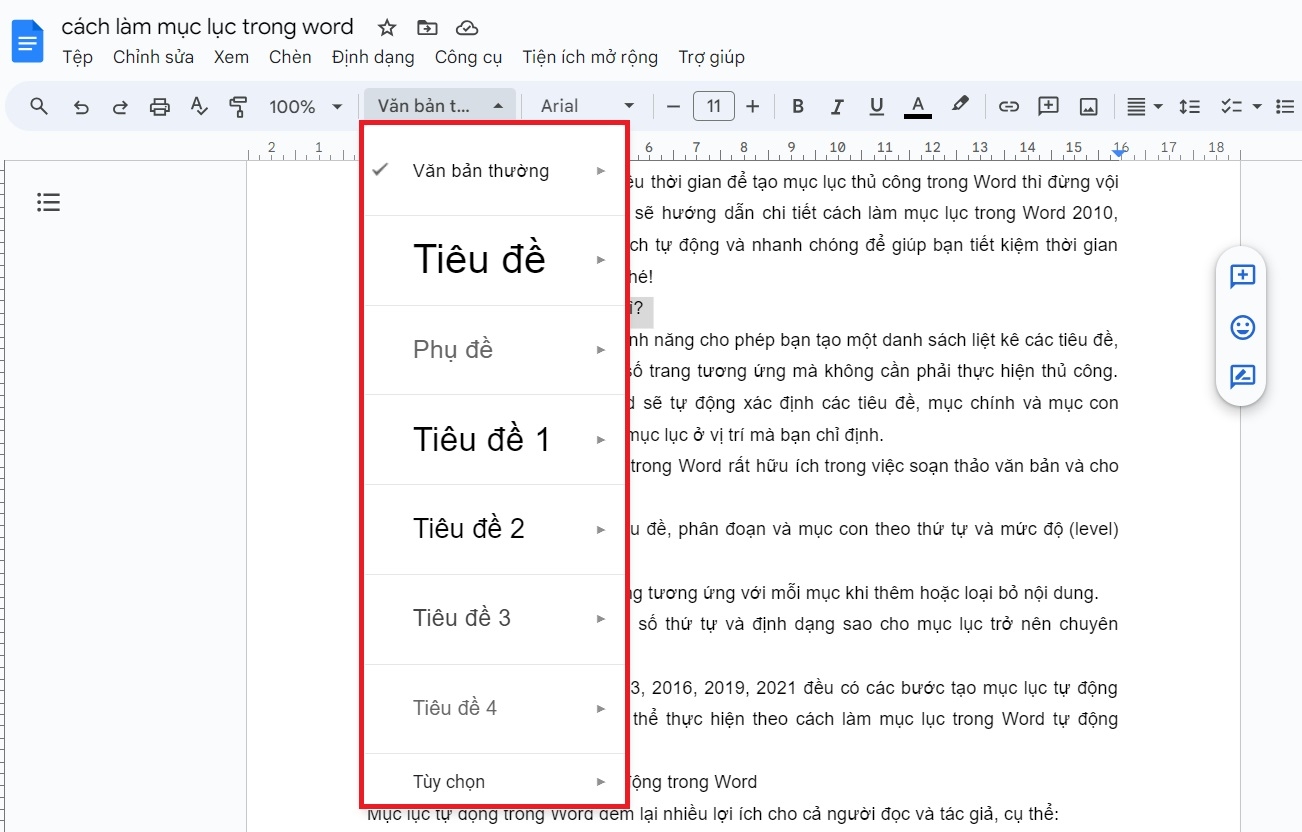
Task: Open the Xem menu
Action: click(231, 57)
